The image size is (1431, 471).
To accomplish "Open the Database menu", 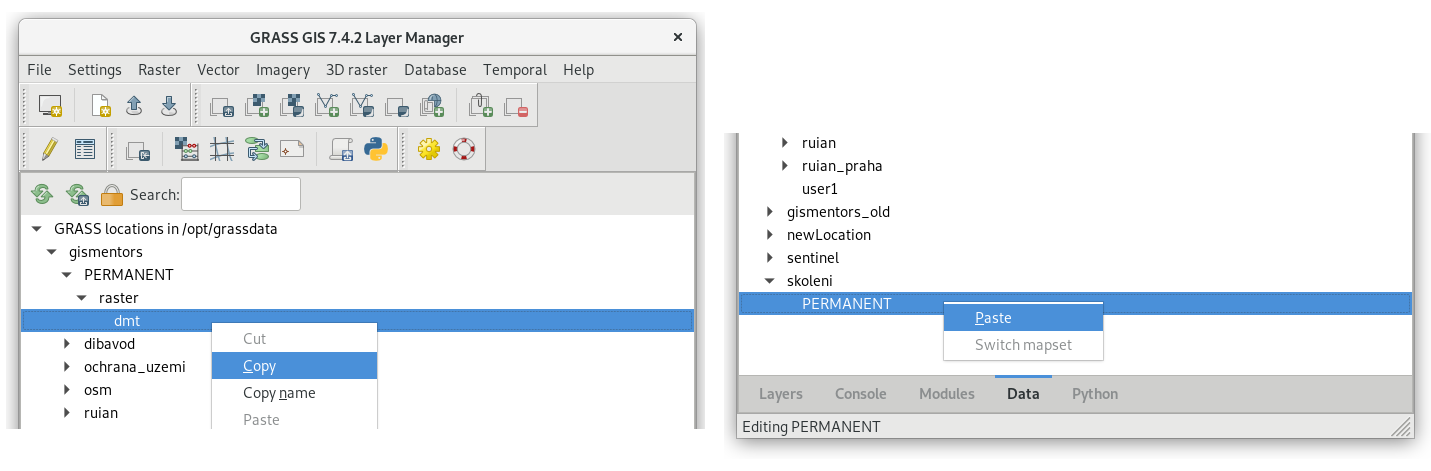I will click(435, 70).
